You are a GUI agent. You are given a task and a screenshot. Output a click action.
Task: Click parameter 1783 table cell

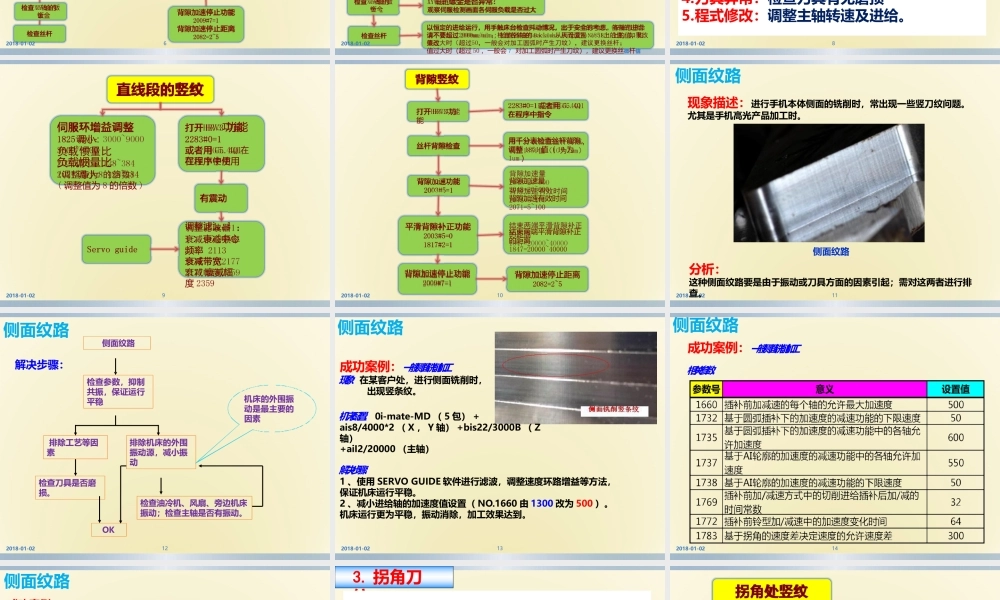tap(706, 536)
